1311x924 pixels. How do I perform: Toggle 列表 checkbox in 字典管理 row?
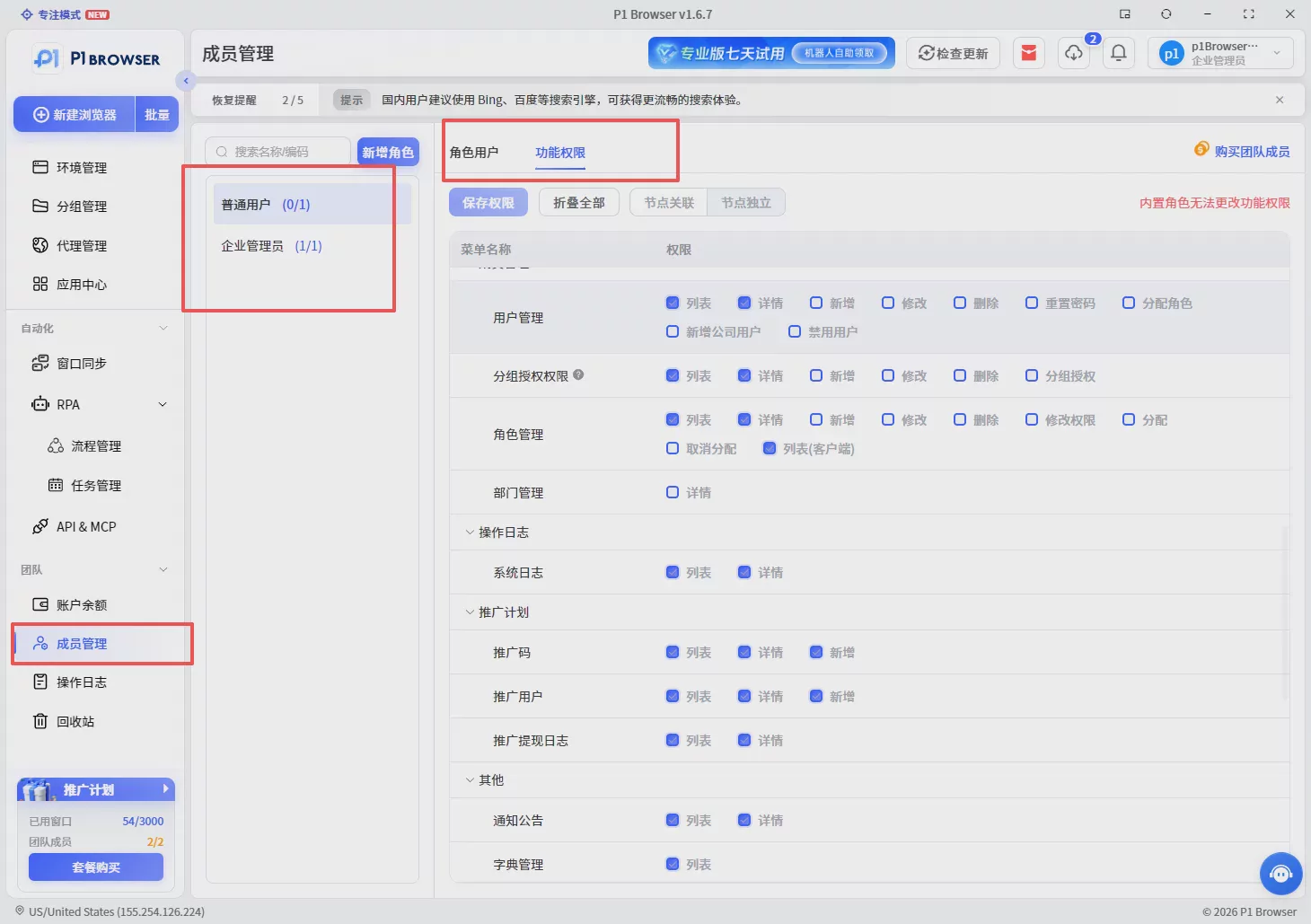pyautogui.click(x=673, y=864)
